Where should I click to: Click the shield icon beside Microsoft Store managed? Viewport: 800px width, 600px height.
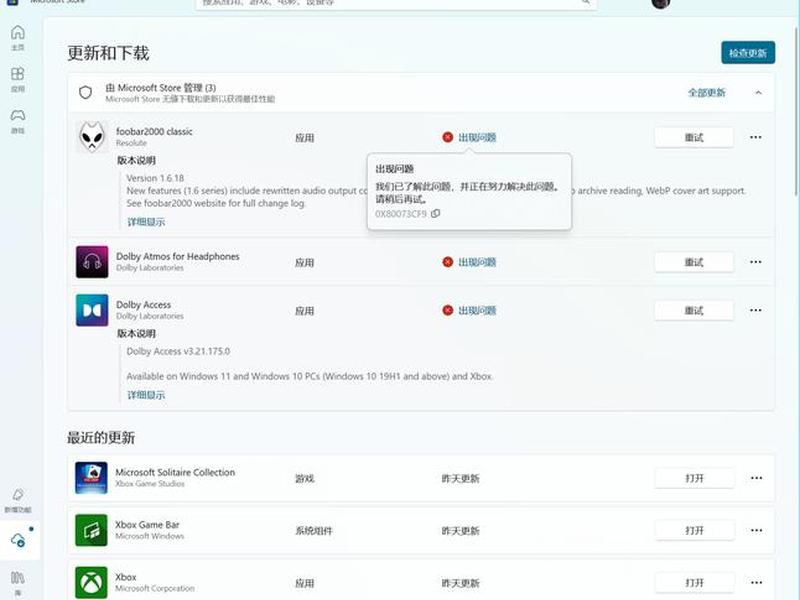pyautogui.click(x=85, y=92)
